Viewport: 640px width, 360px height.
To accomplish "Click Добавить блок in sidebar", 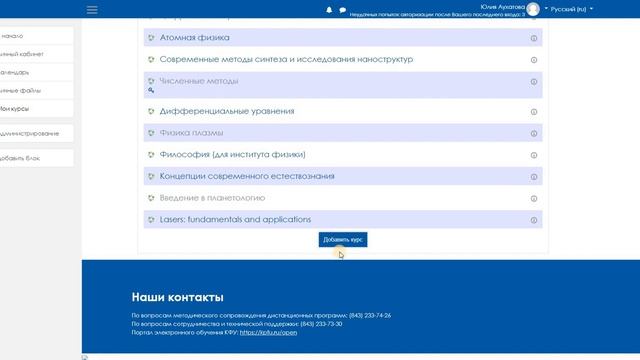I will pyautogui.click(x=36, y=158).
